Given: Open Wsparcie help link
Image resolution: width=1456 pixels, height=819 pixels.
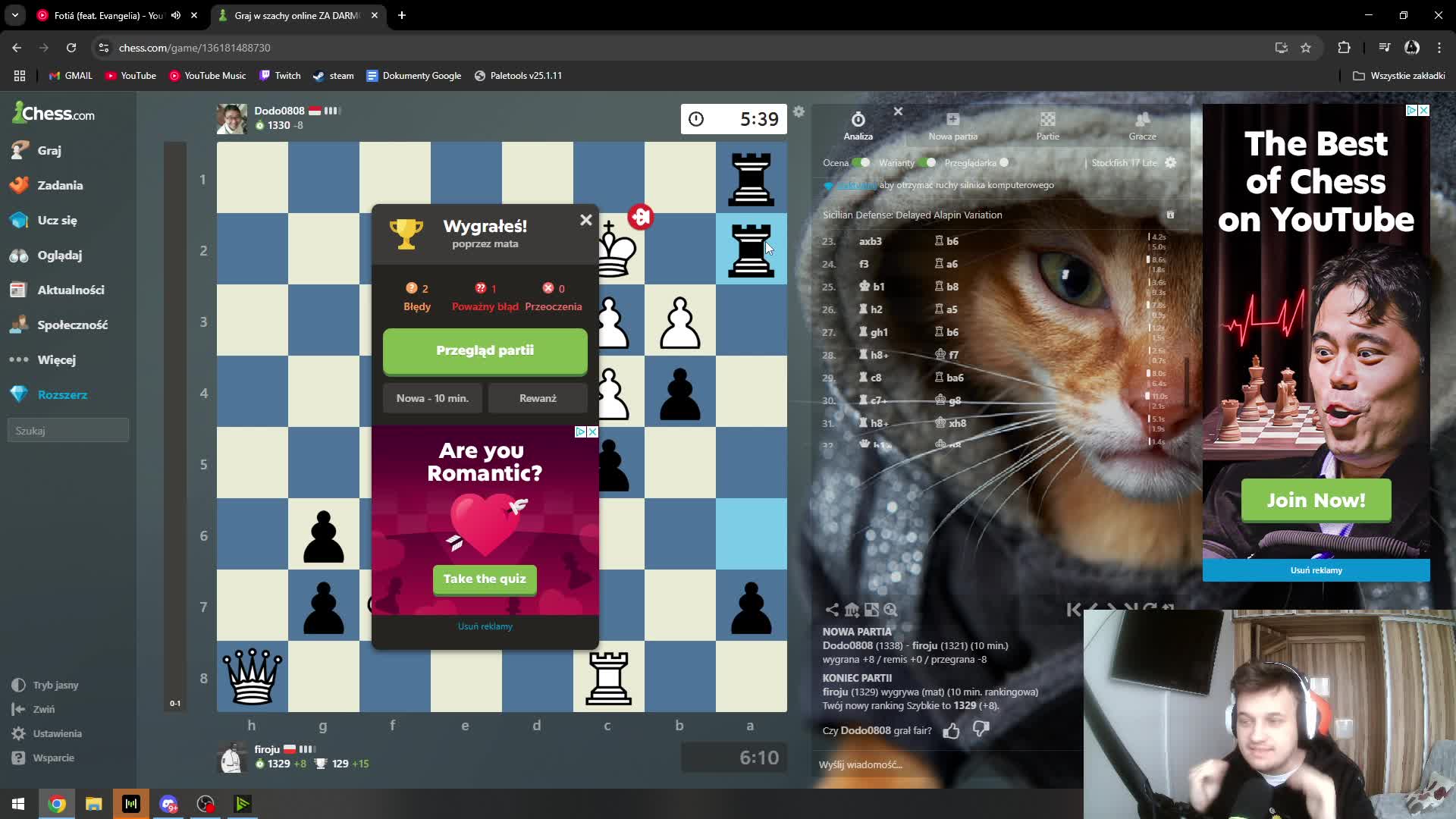Looking at the screenshot, I should pyautogui.click(x=43, y=758).
